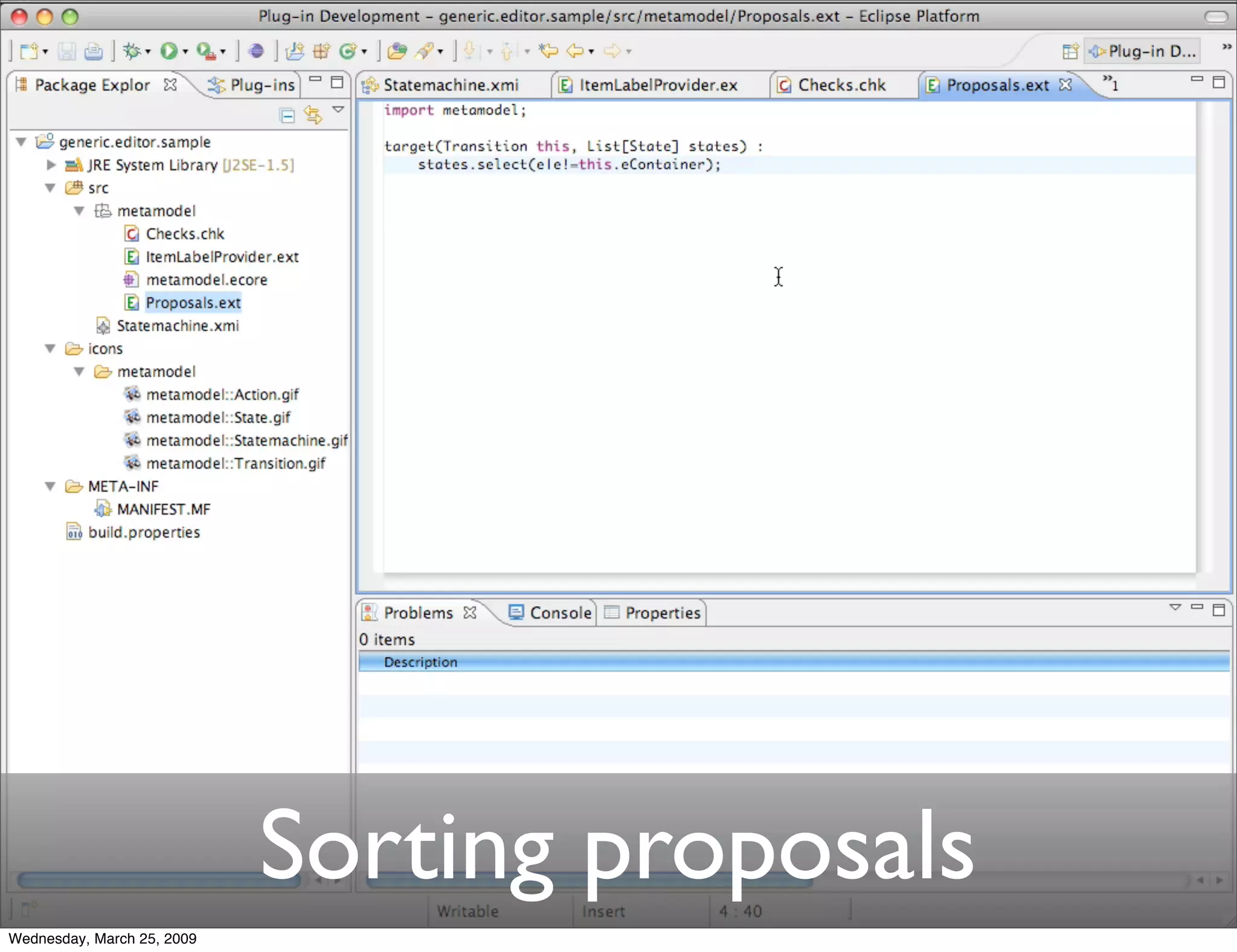
Task: Click the Print icon in toolbar
Action: click(x=93, y=51)
